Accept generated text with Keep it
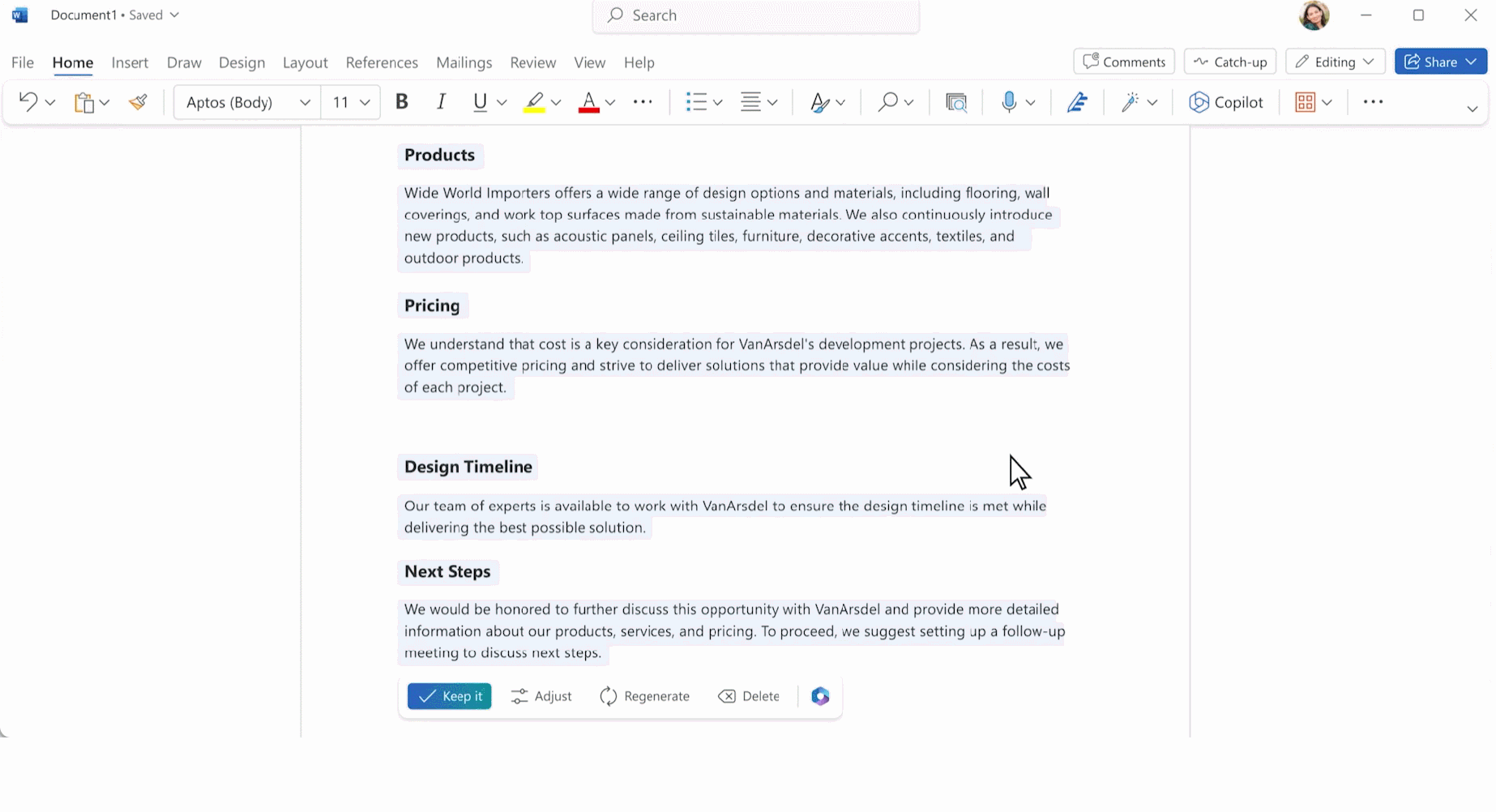This screenshot has width=1496, height=812. pyautogui.click(x=449, y=696)
